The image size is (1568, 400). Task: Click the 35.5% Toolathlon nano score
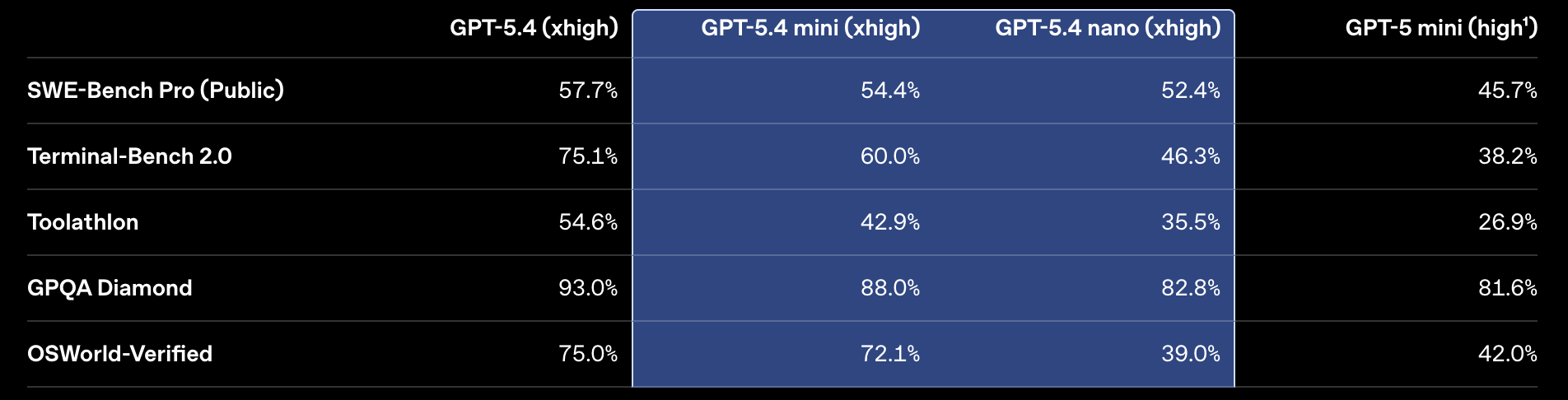[x=1191, y=222]
